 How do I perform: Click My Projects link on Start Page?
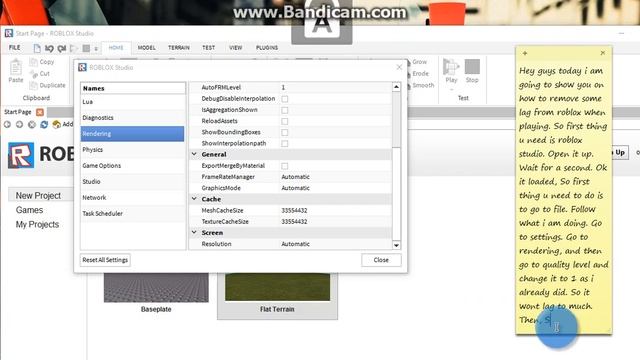[37, 224]
